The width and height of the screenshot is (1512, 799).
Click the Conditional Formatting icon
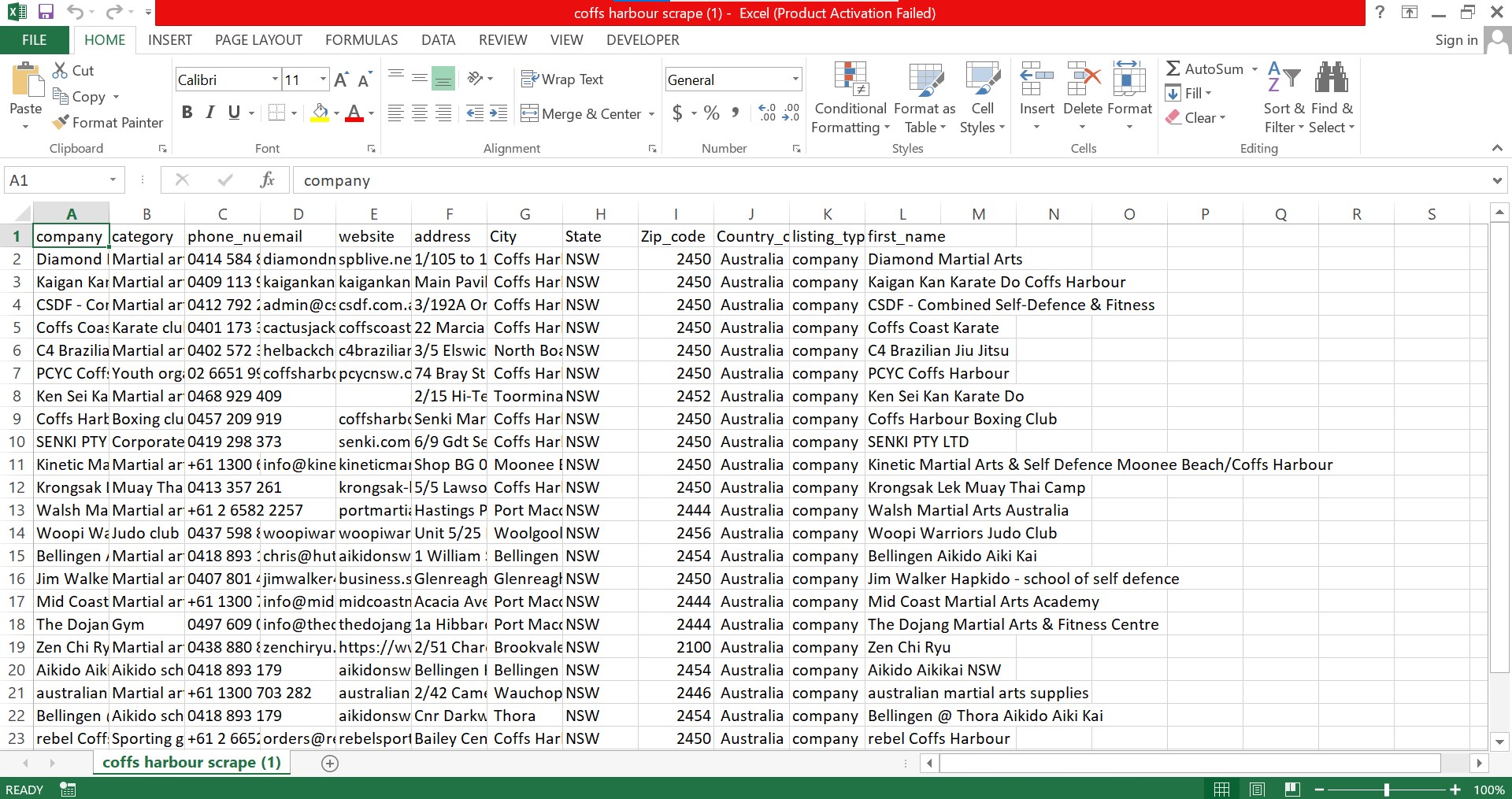point(850,80)
